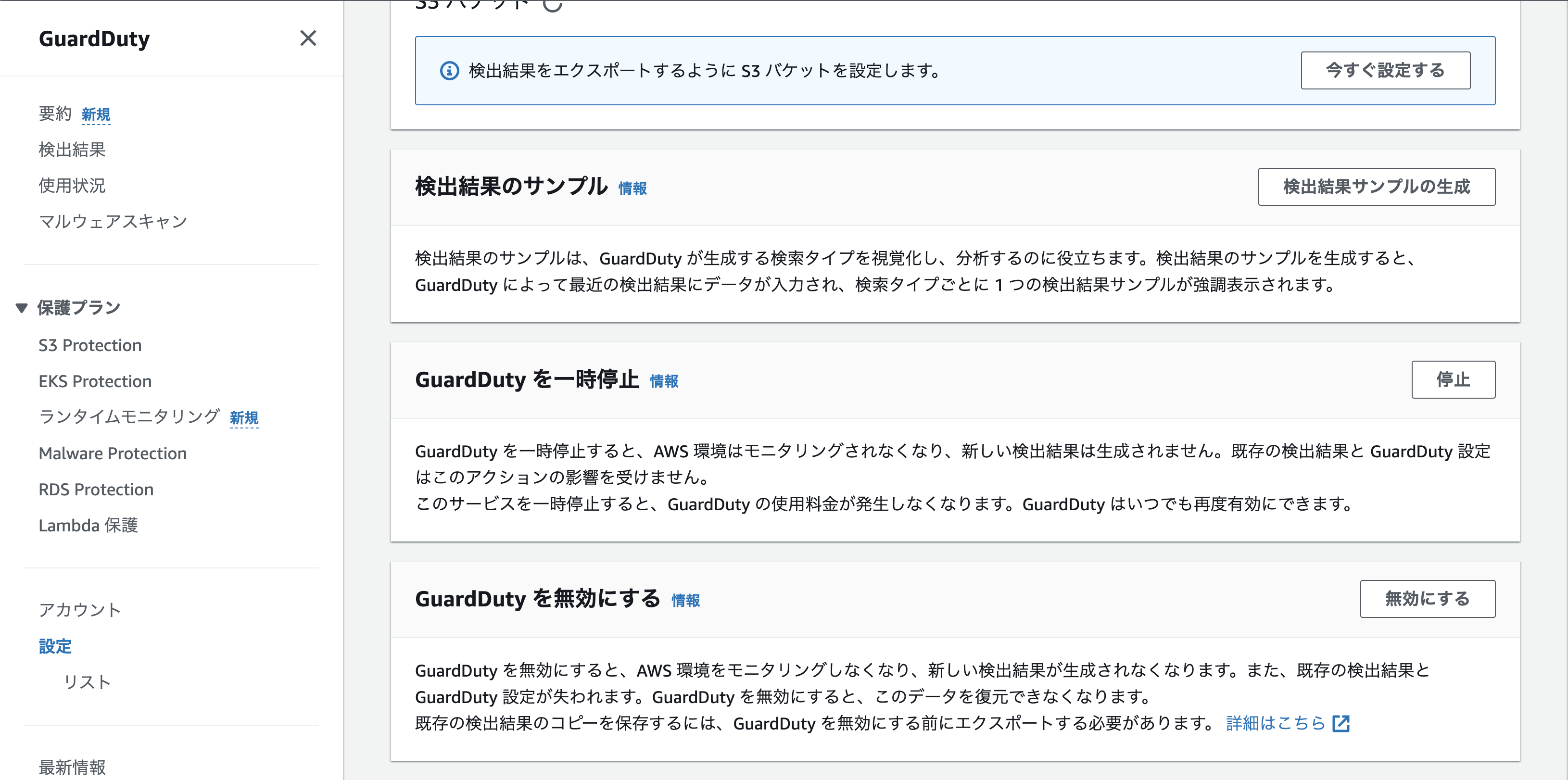
Task: Select 設定 in the sidebar
Action: click(55, 646)
